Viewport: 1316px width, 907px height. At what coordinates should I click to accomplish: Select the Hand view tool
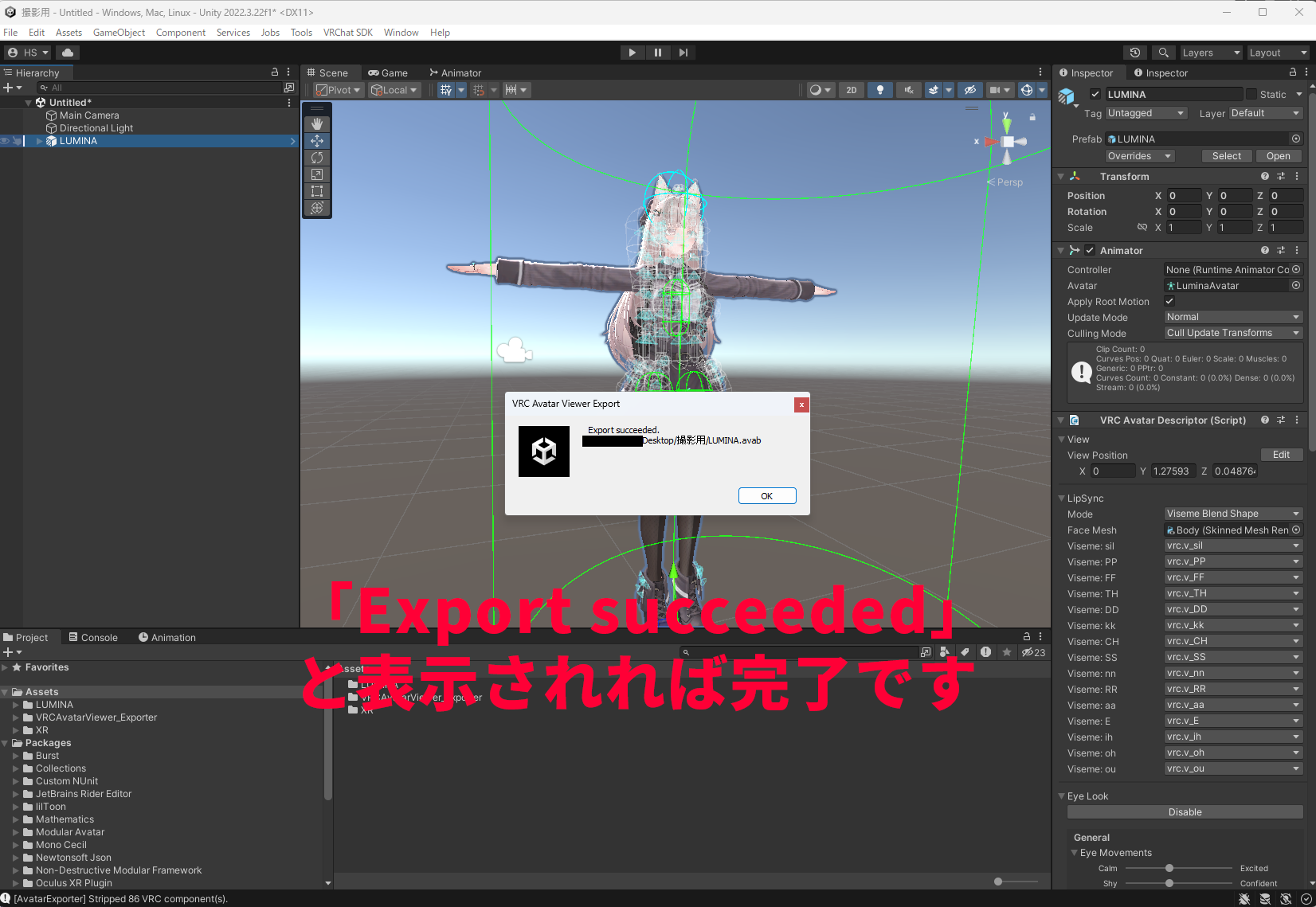[317, 124]
